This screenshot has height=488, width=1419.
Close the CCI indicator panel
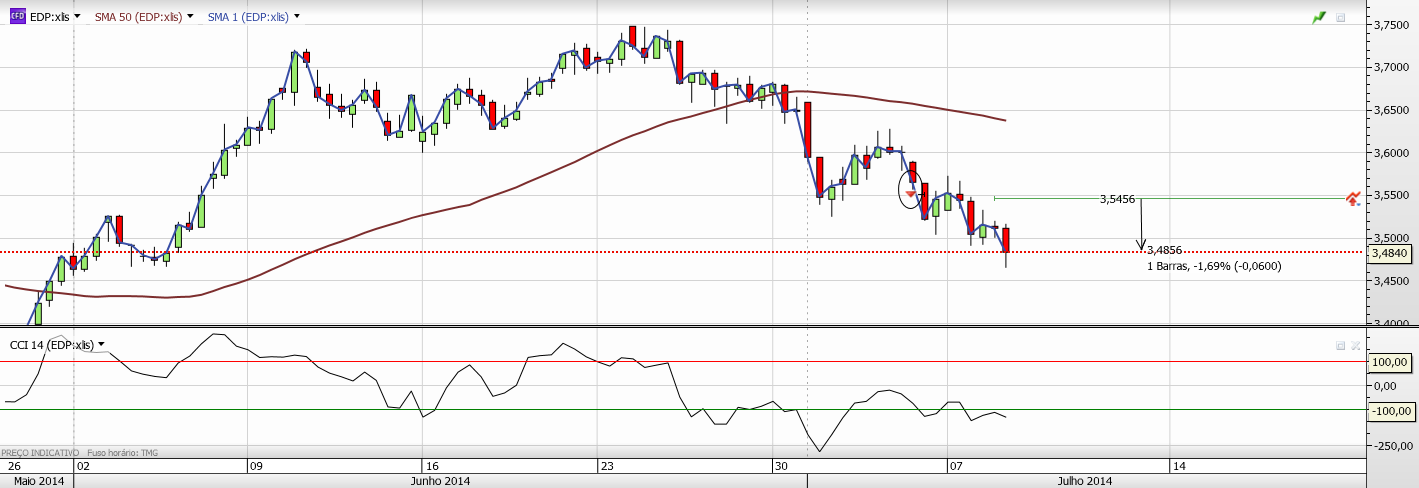pos(1355,345)
